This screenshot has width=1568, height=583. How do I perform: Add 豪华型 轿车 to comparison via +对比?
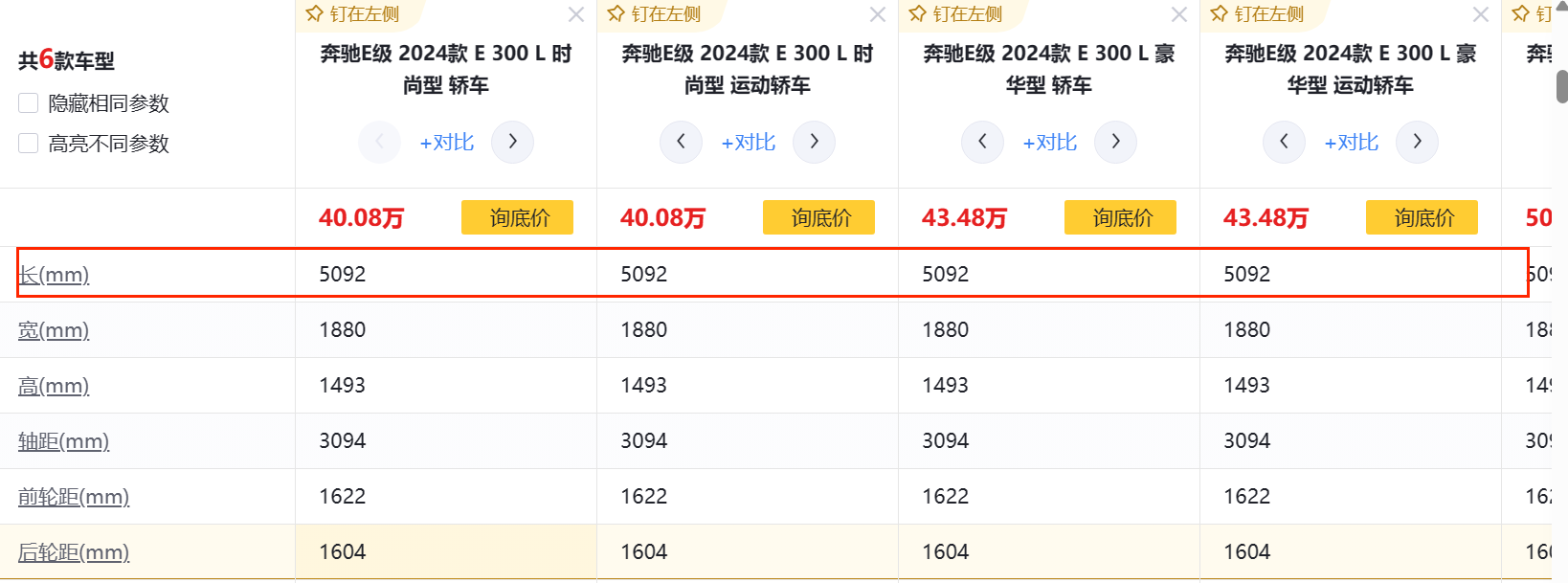point(1050,143)
